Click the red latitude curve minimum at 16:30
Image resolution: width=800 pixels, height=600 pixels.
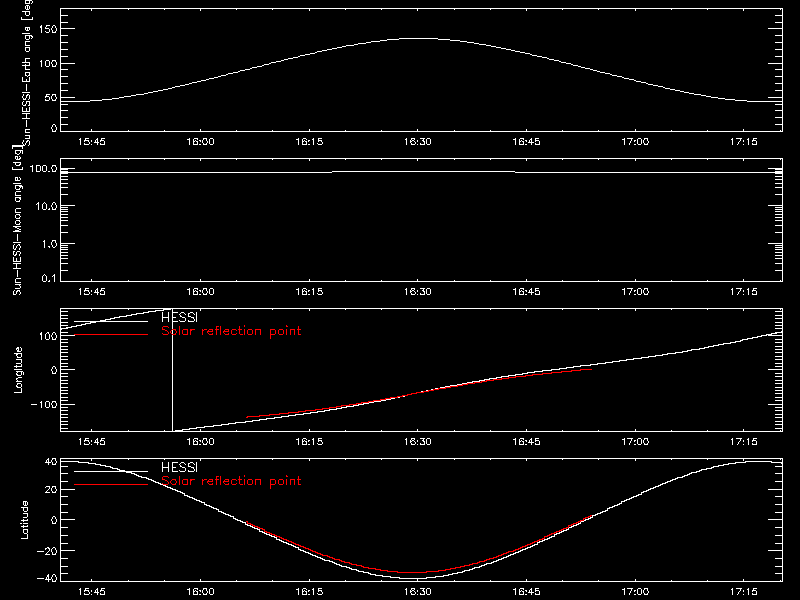tap(418, 572)
